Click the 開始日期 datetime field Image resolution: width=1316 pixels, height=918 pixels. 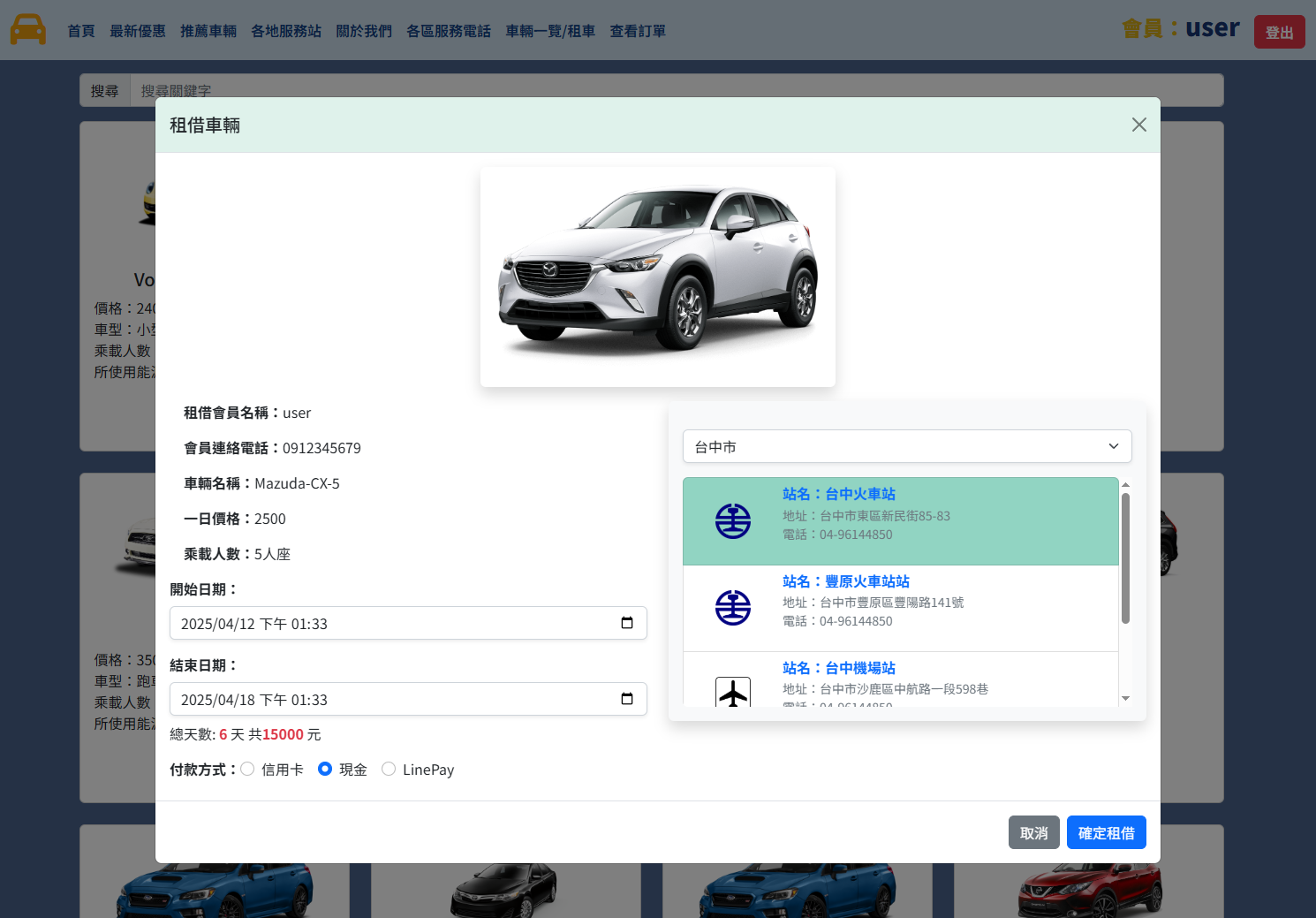[x=408, y=623]
